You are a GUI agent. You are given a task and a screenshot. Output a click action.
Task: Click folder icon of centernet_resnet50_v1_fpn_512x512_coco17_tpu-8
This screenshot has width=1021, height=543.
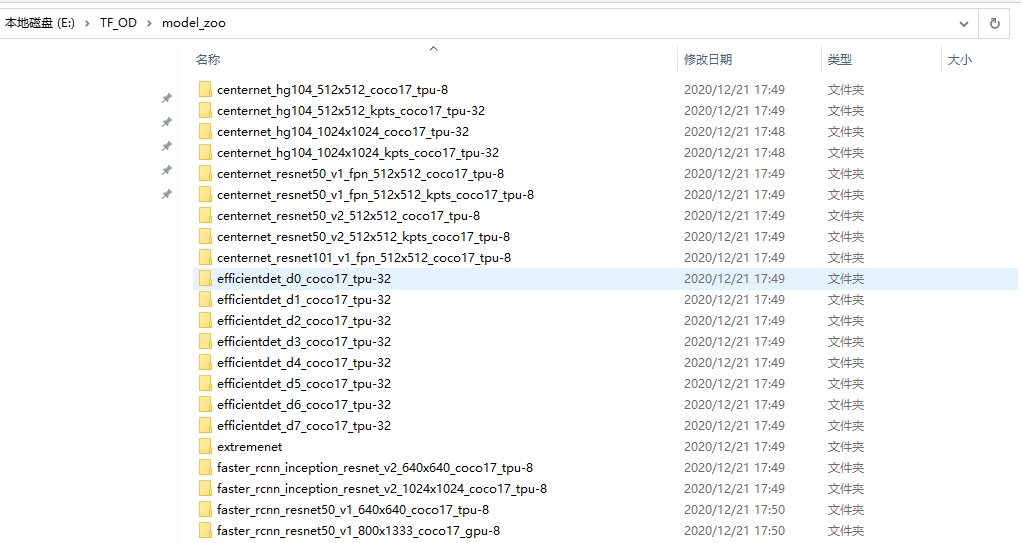[205, 173]
